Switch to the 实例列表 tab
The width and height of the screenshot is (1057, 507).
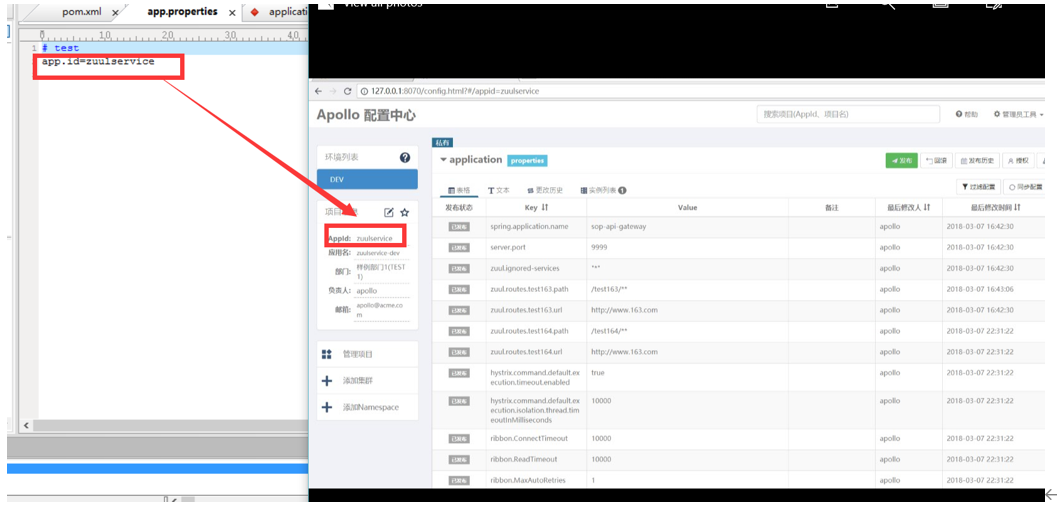coord(603,191)
